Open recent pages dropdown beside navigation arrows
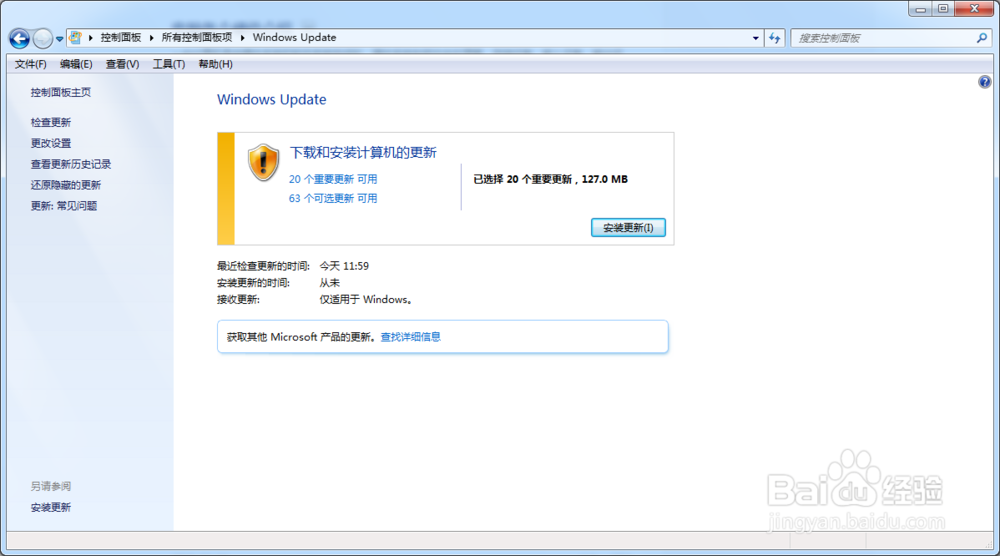The image size is (1000, 556). (59, 39)
